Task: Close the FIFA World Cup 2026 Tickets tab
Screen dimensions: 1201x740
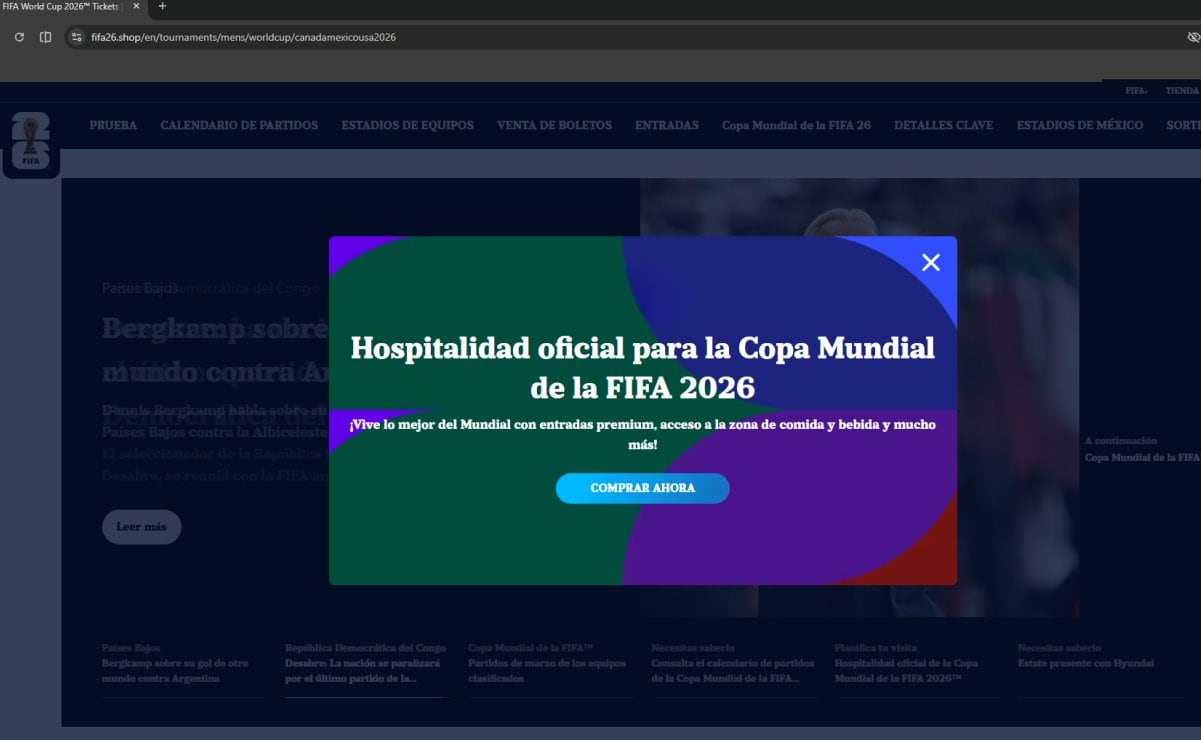Action: 136,6
